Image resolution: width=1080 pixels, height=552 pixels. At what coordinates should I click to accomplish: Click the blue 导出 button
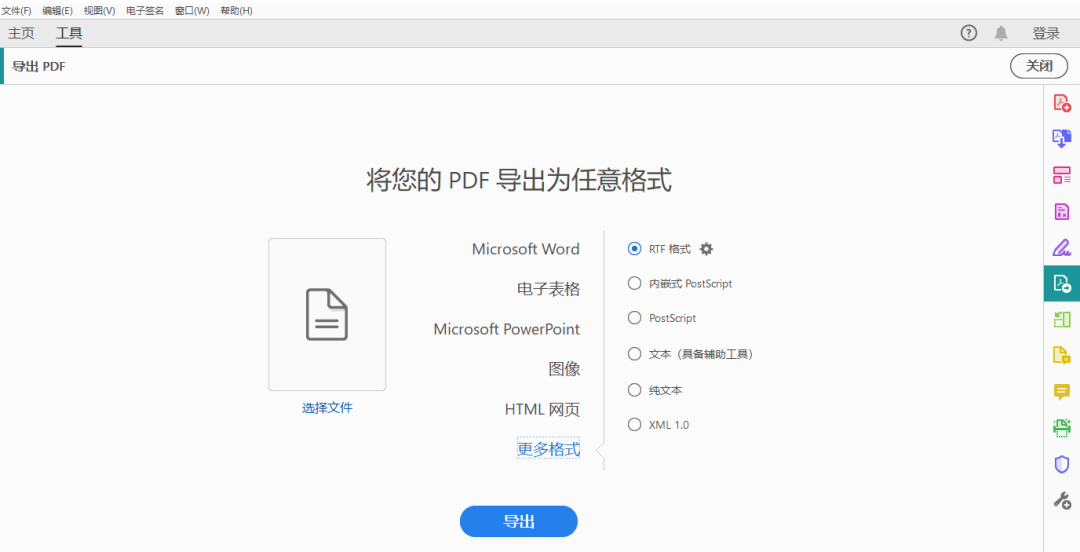(519, 522)
